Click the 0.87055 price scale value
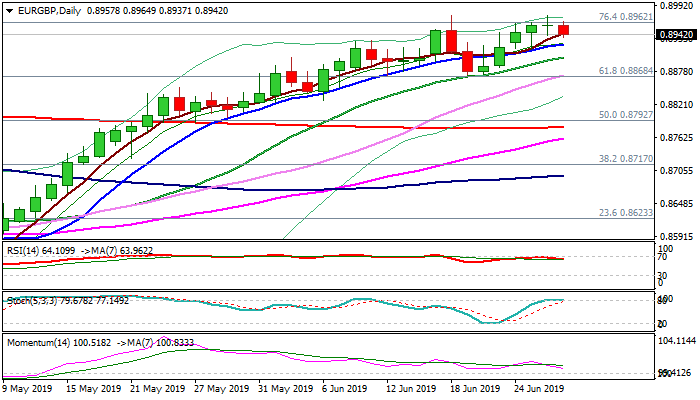This screenshot has width=700, height=400. pos(676,171)
